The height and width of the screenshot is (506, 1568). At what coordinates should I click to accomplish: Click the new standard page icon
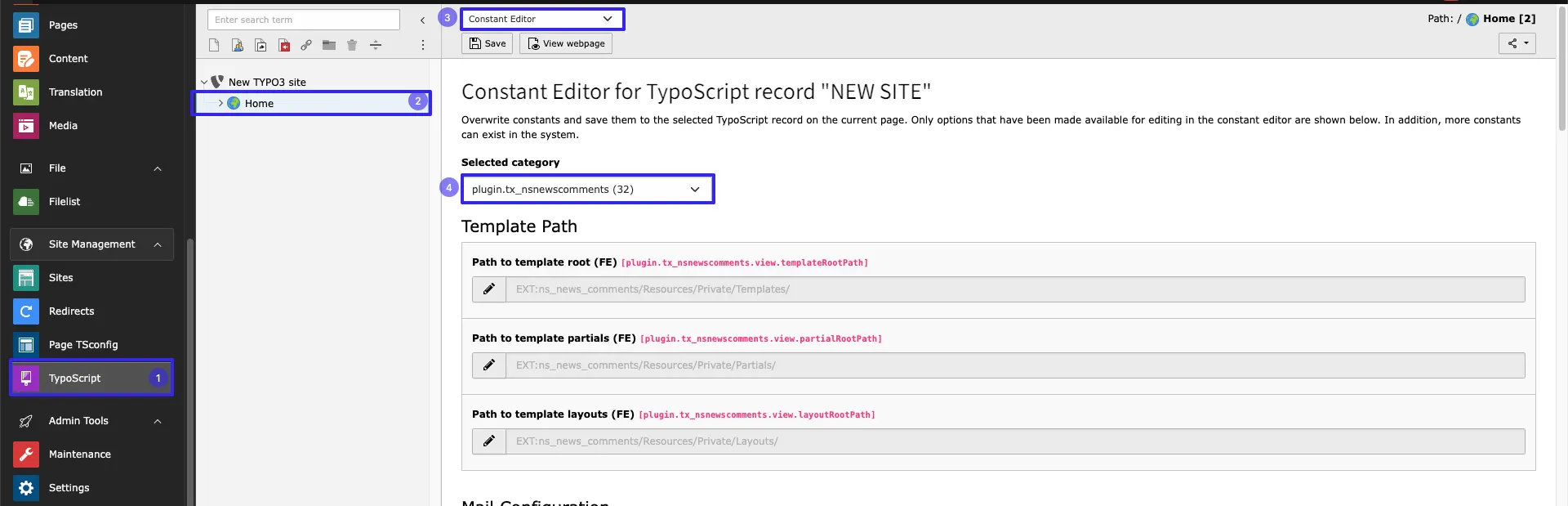pyautogui.click(x=214, y=45)
